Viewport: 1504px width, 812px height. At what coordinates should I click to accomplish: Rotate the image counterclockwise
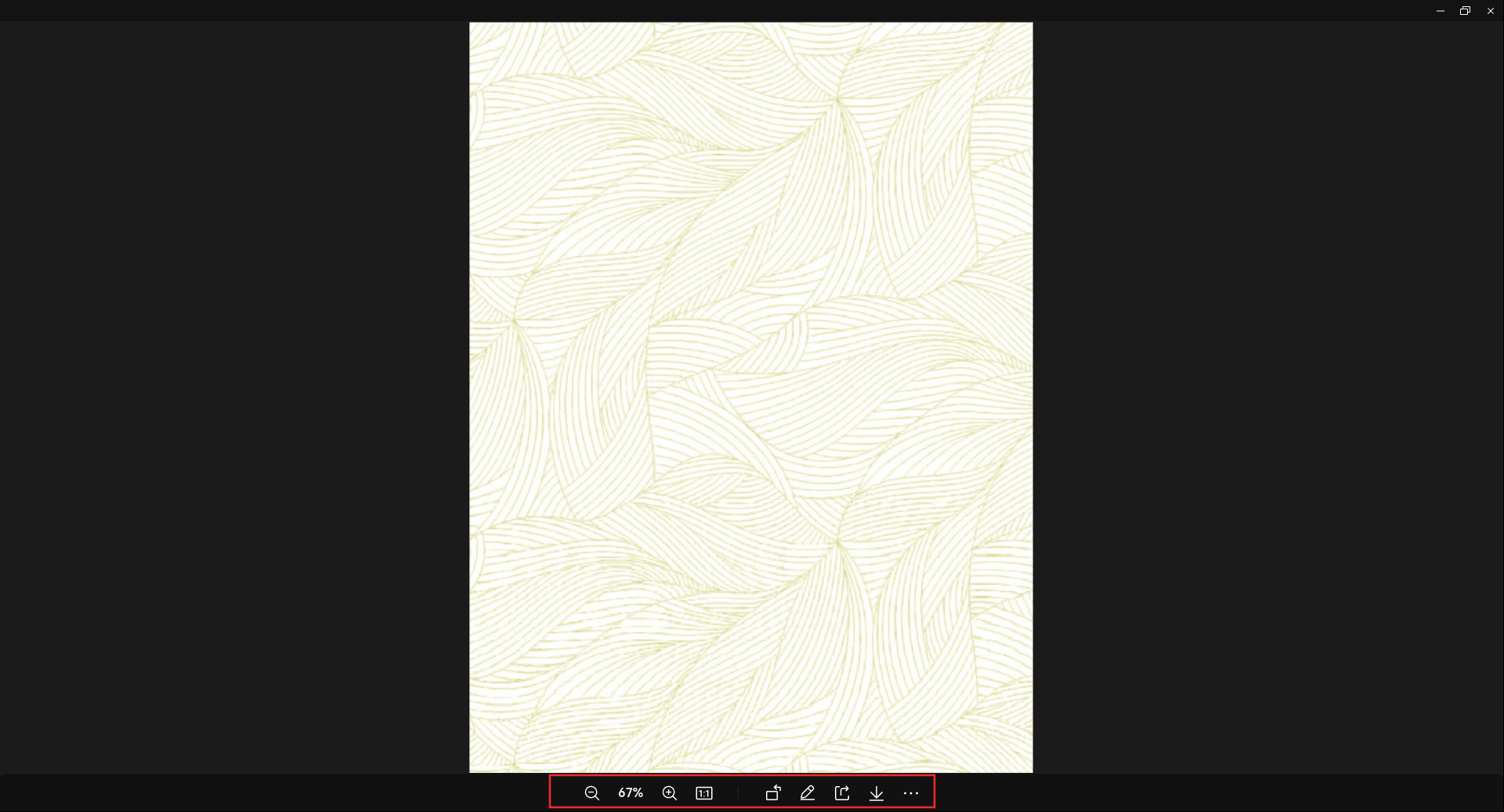coord(773,793)
